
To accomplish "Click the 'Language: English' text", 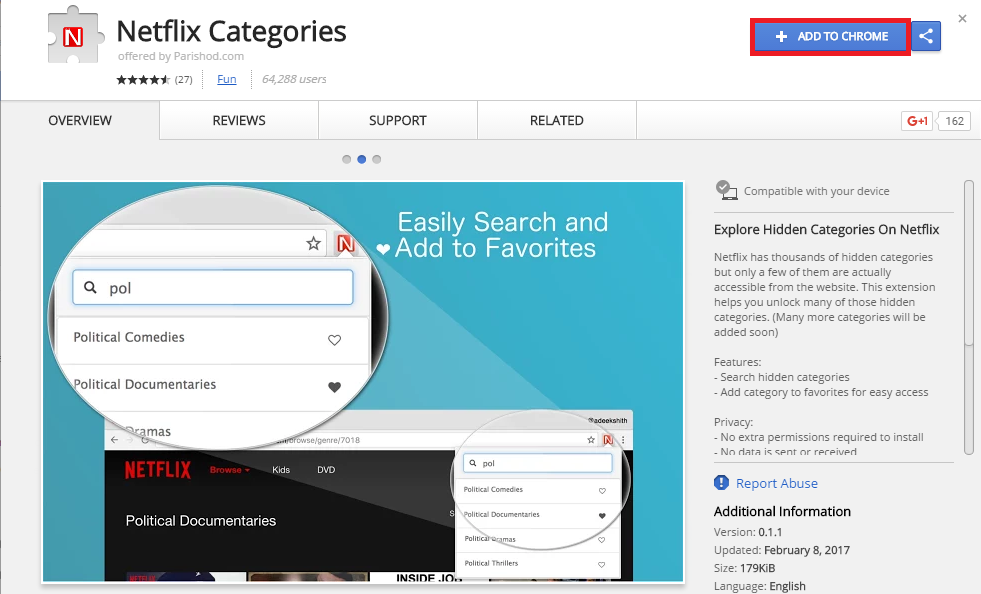I will click(x=760, y=586).
